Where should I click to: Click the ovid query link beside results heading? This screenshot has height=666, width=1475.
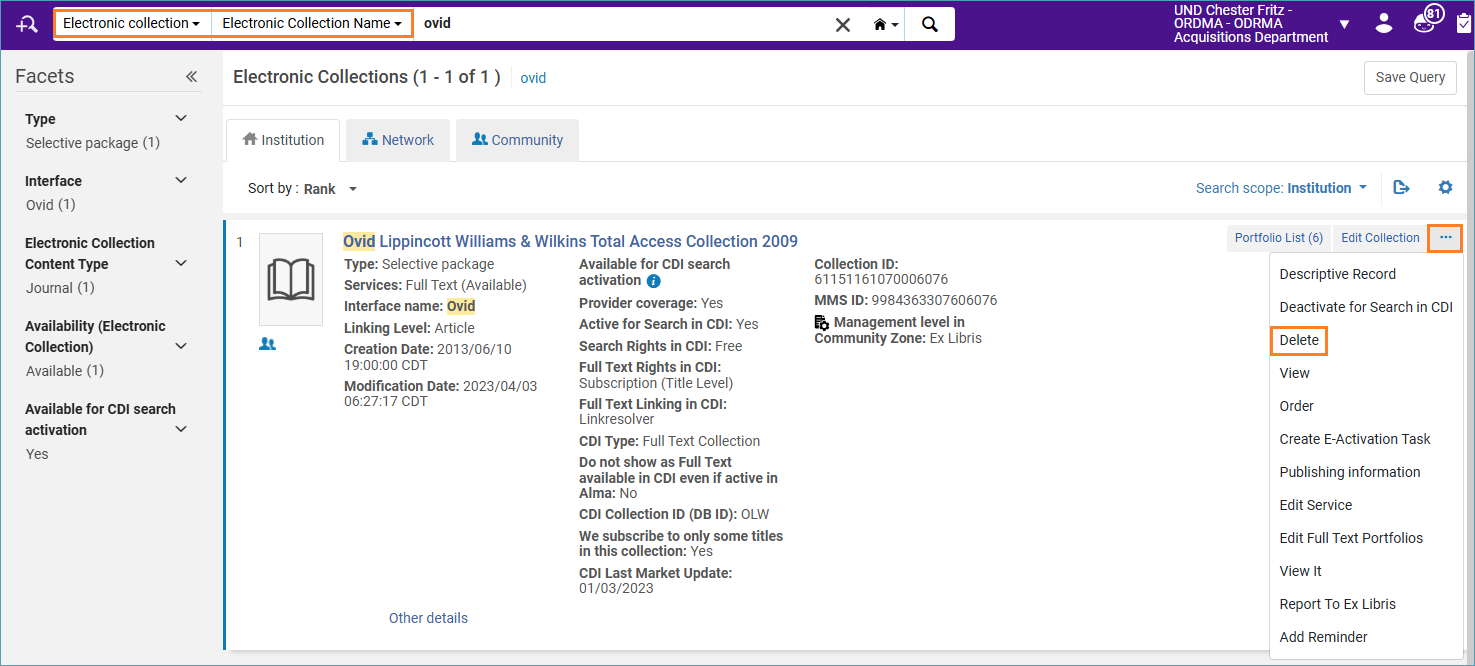tap(533, 78)
